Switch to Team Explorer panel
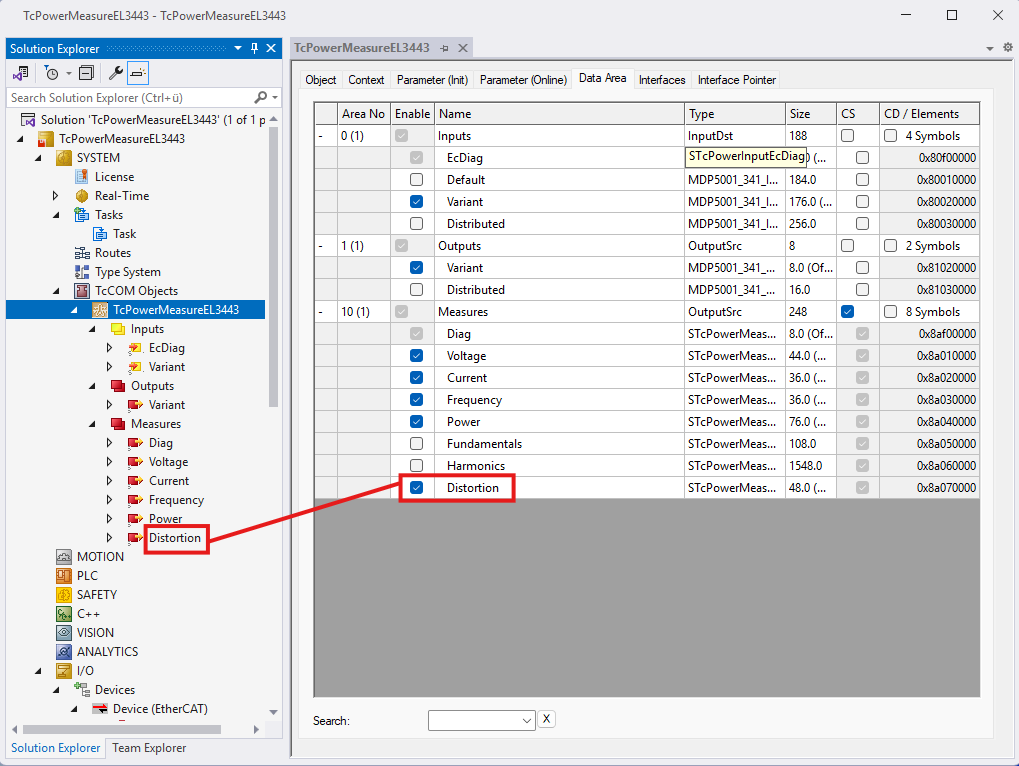1019x766 pixels. tap(148, 748)
